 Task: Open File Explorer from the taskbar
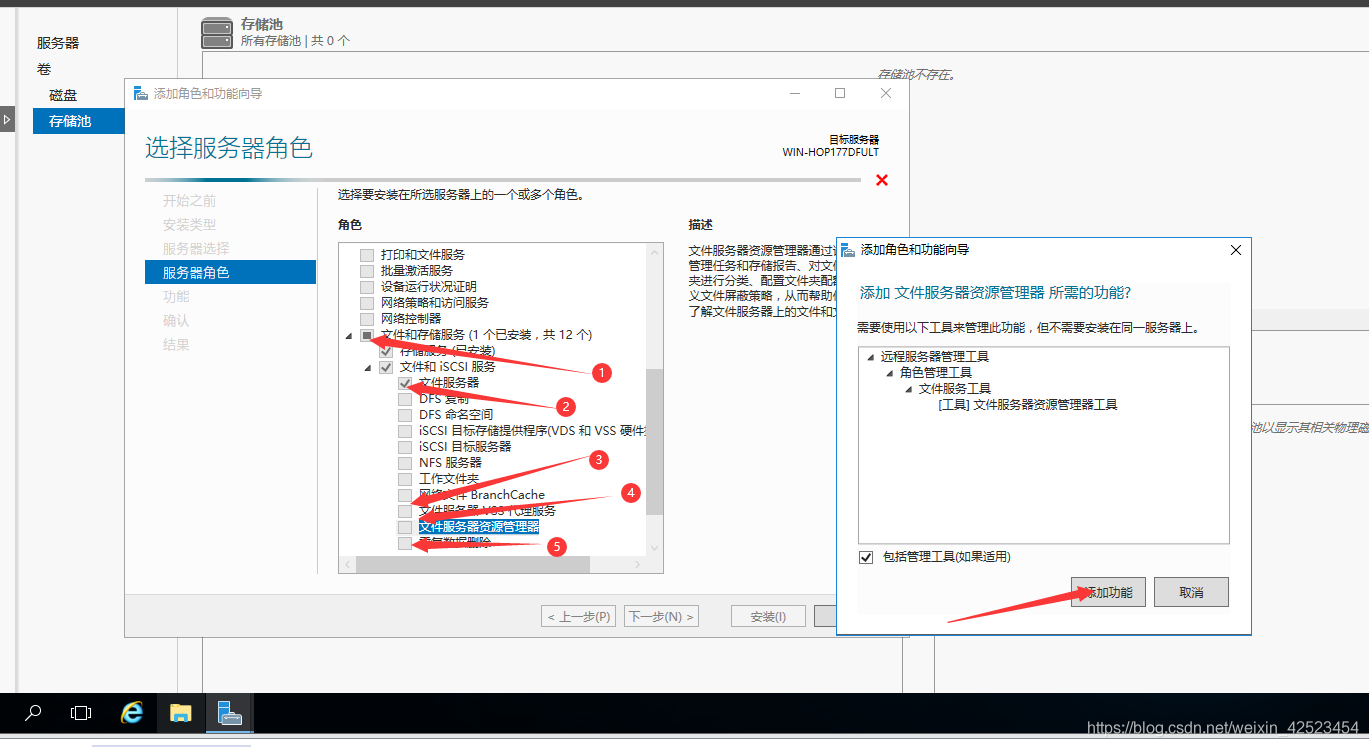click(180, 713)
